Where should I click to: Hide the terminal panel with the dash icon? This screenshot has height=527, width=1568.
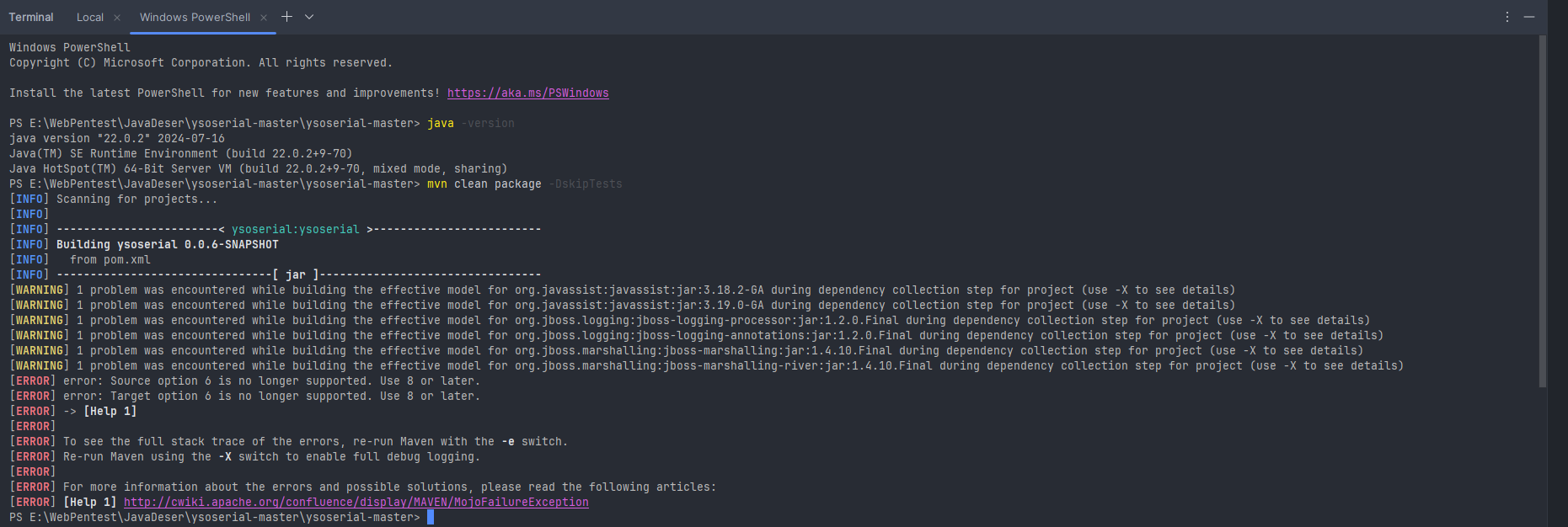(x=1529, y=17)
